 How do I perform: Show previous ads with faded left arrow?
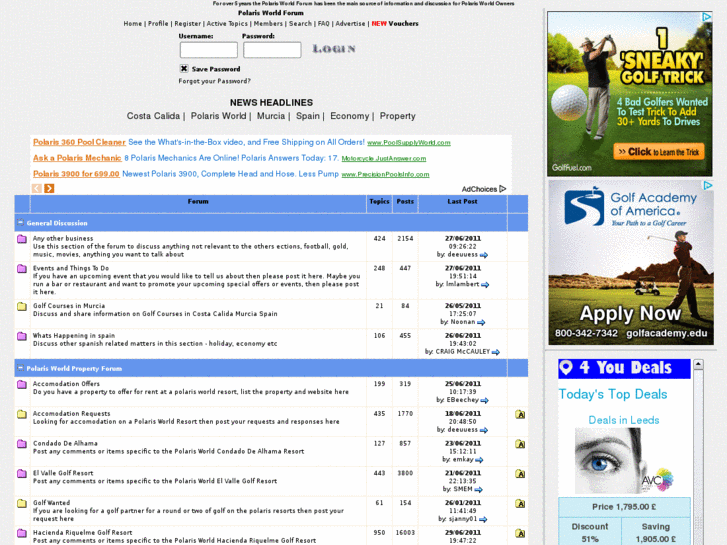pos(37,188)
